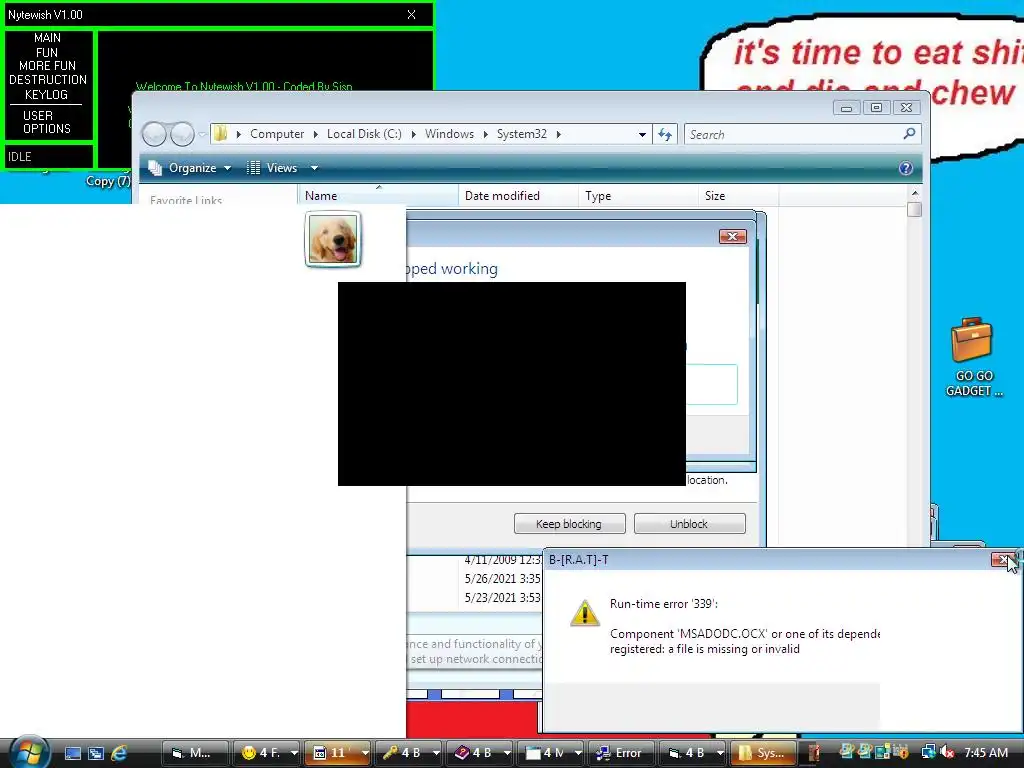This screenshot has height=768, width=1024.
Task: Click the network tray icon
Action: tap(928, 752)
